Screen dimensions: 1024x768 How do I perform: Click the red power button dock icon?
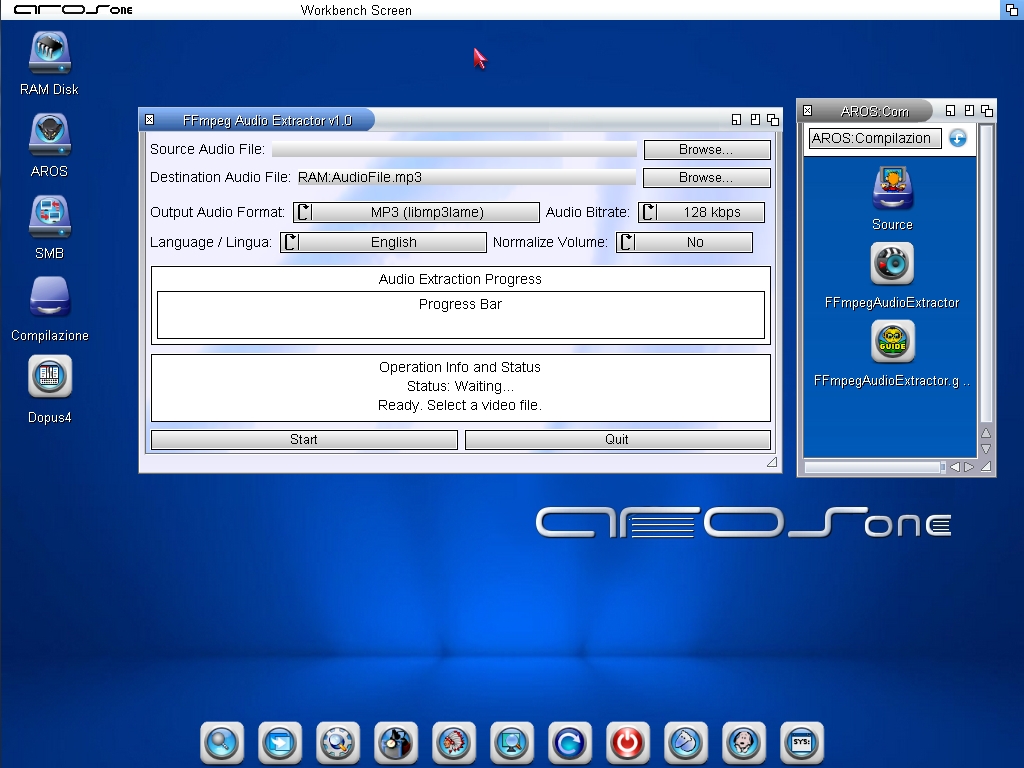point(628,743)
